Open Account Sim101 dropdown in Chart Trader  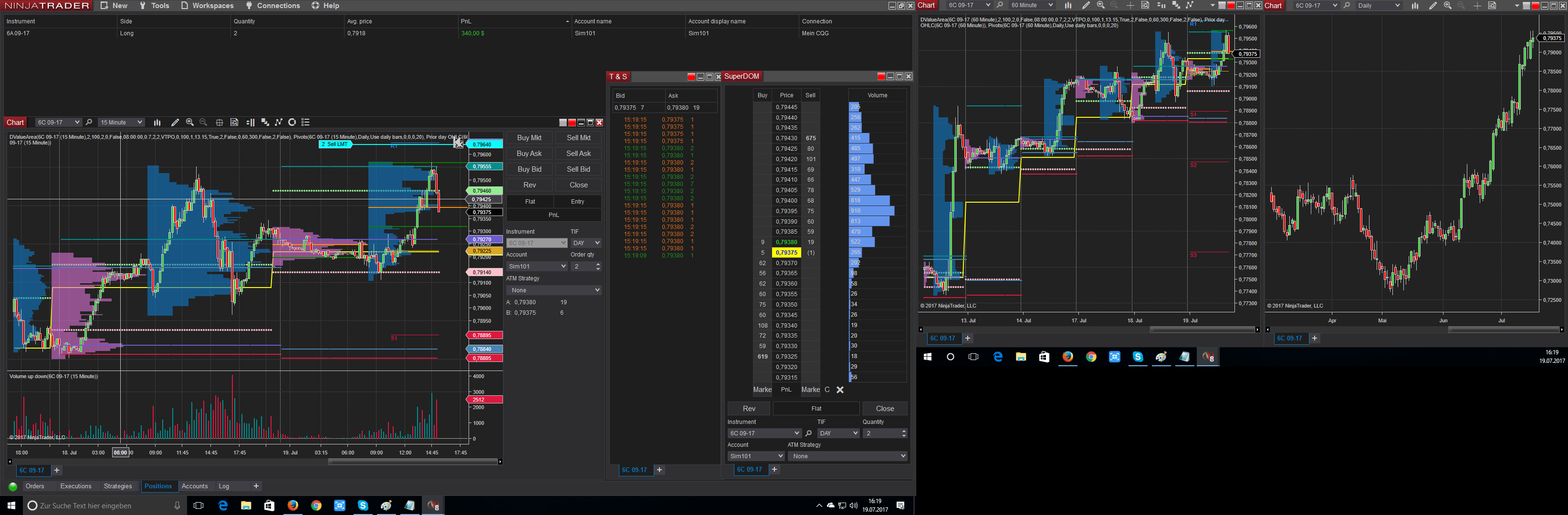(537, 266)
